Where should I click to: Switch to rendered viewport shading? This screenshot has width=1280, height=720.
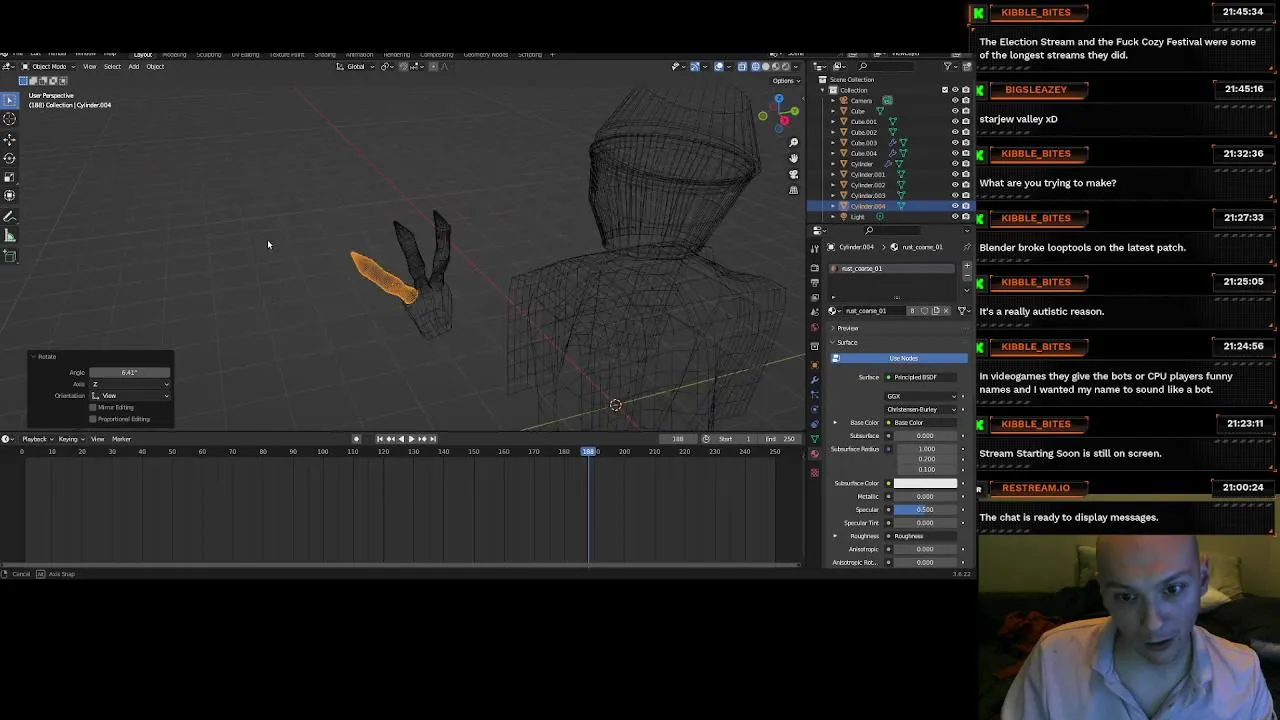(785, 67)
